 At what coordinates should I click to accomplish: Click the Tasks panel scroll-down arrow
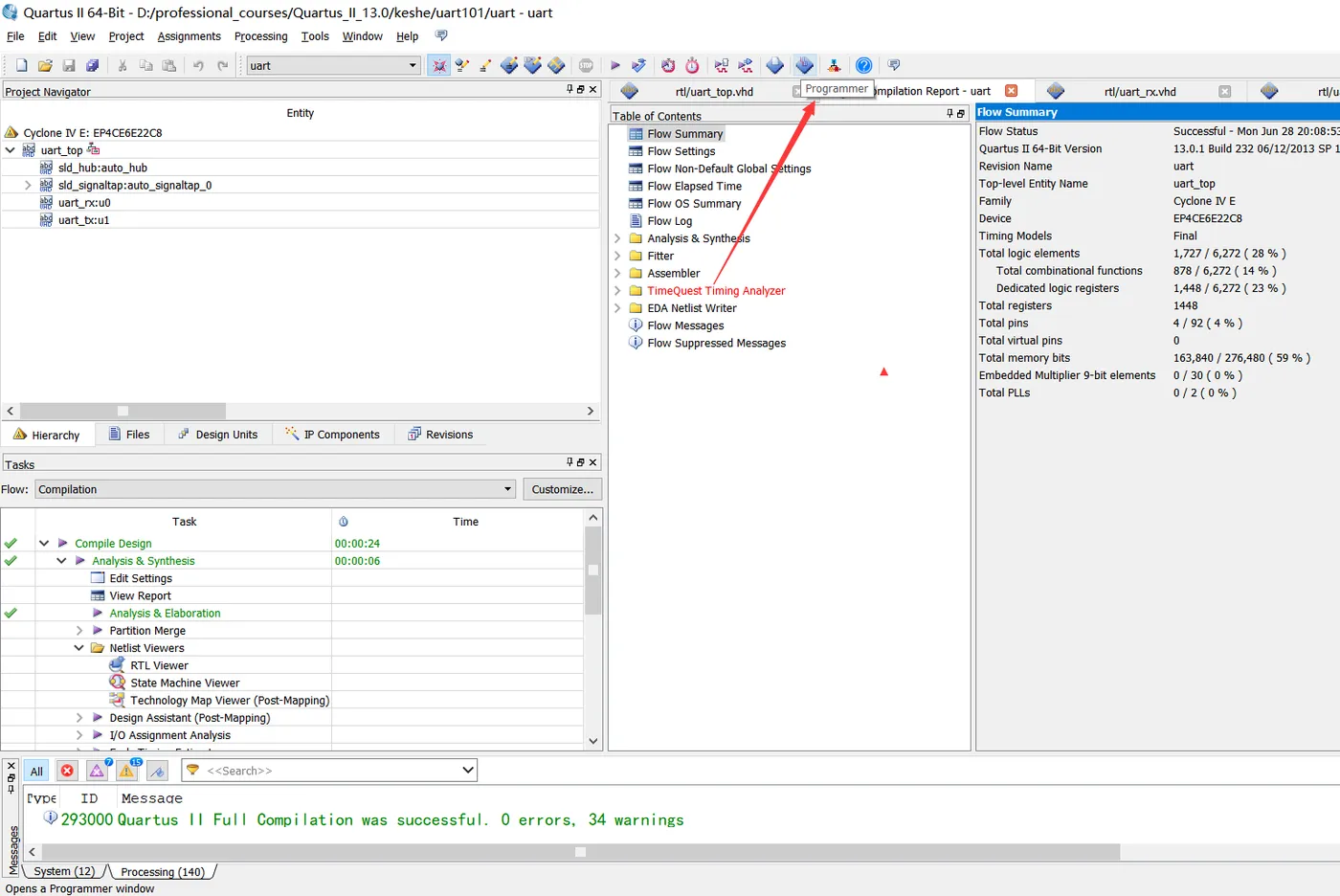point(593,740)
